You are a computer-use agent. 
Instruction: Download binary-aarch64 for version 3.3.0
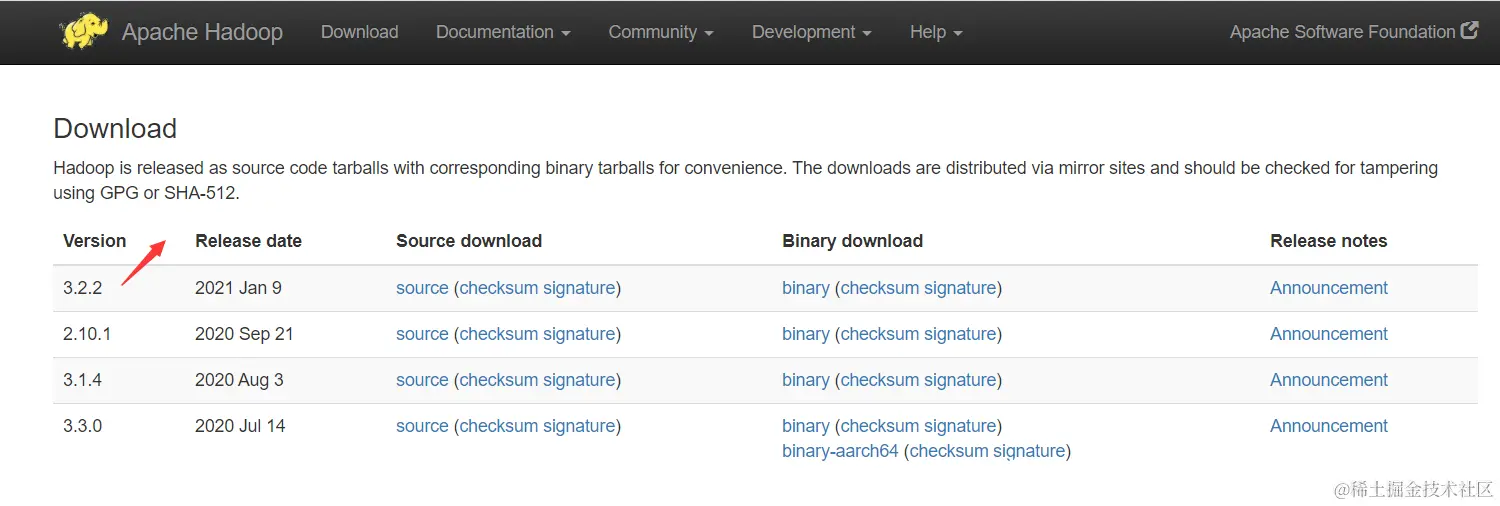pos(840,451)
